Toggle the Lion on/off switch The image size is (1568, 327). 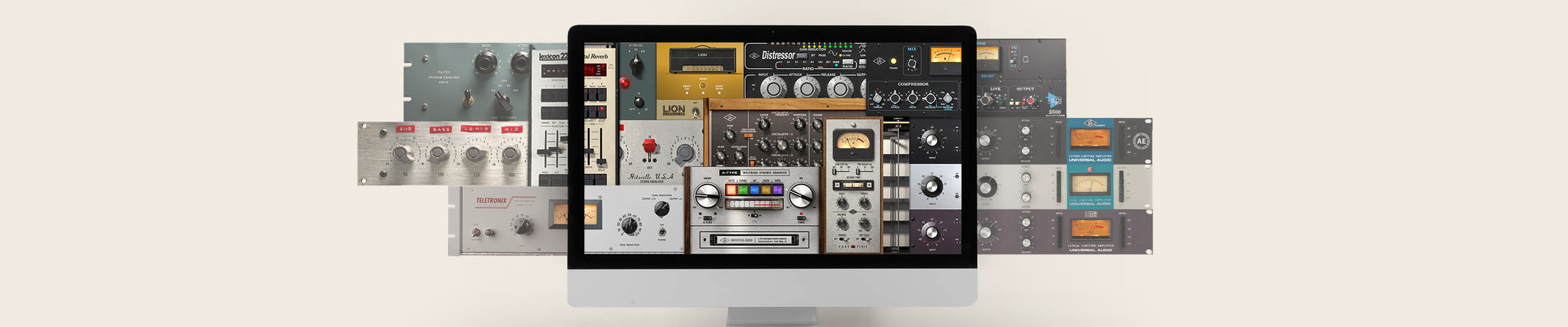696,113
